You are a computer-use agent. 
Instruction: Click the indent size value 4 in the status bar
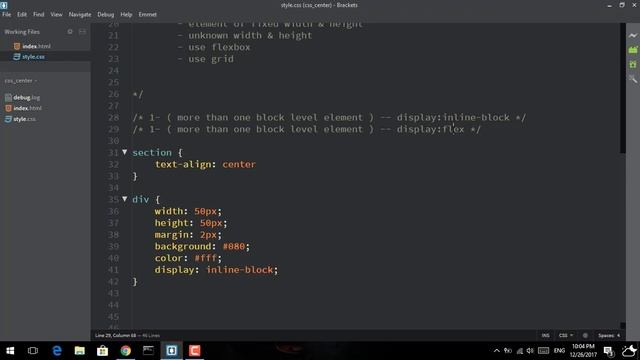click(x=618, y=336)
